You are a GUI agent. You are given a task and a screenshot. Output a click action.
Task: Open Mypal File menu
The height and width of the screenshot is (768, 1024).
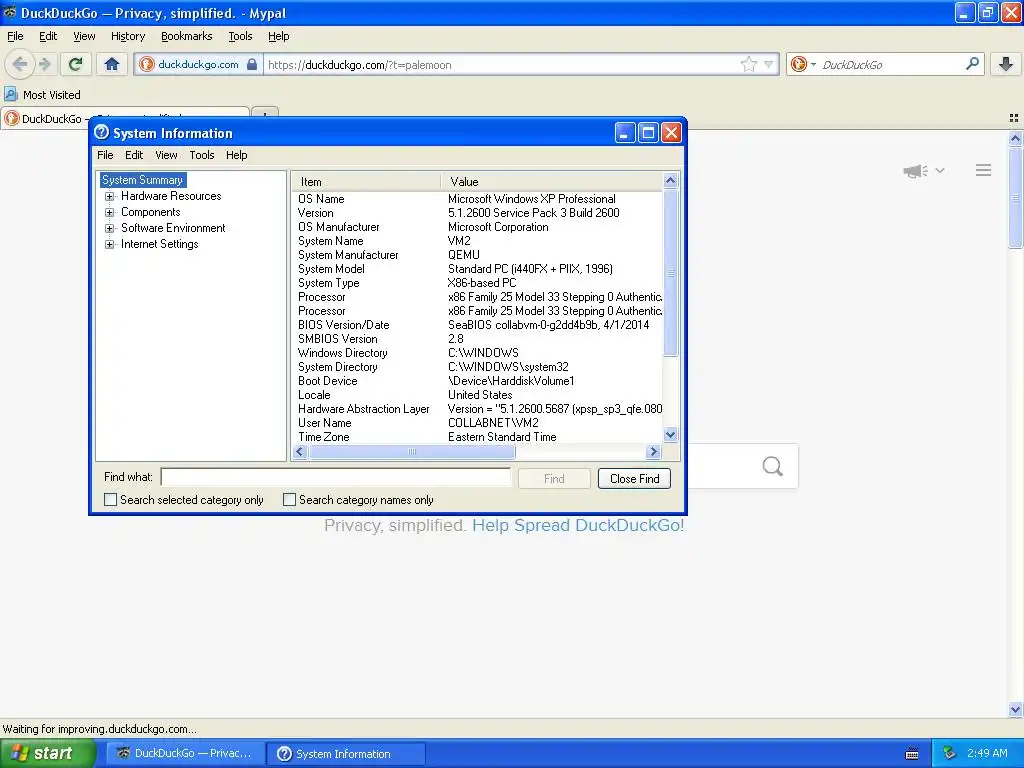(15, 36)
